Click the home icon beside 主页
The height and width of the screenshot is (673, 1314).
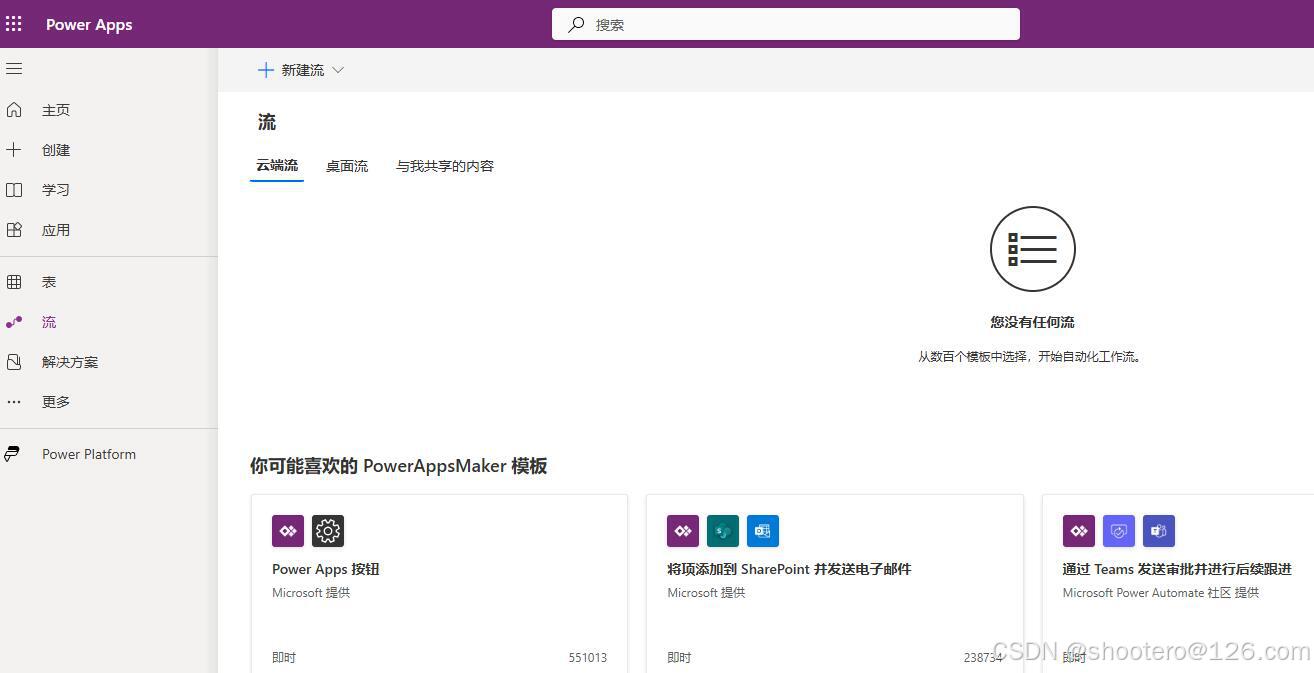click(x=14, y=110)
